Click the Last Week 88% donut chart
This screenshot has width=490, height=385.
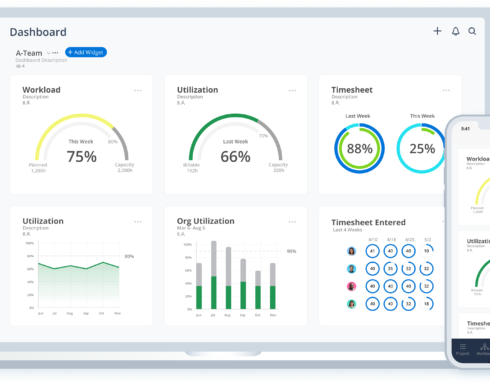(x=359, y=148)
